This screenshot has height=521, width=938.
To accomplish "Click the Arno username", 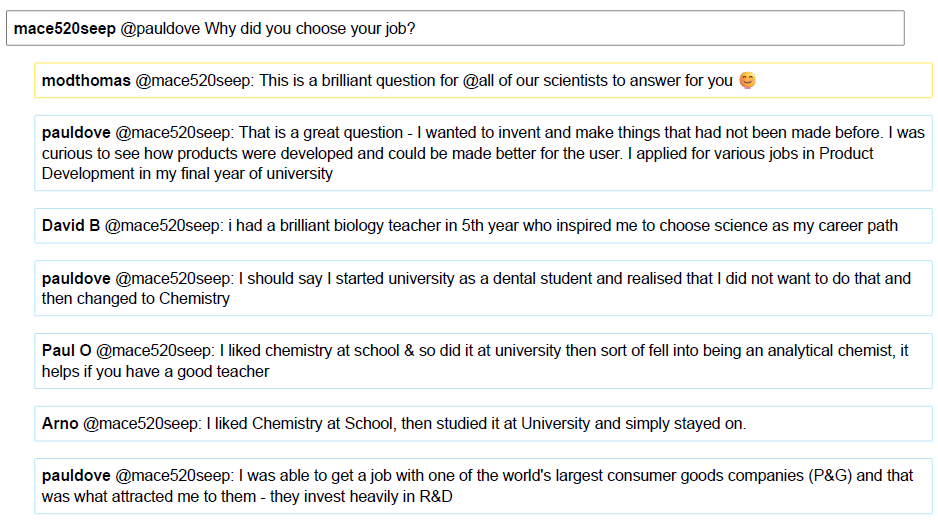I will [60, 423].
